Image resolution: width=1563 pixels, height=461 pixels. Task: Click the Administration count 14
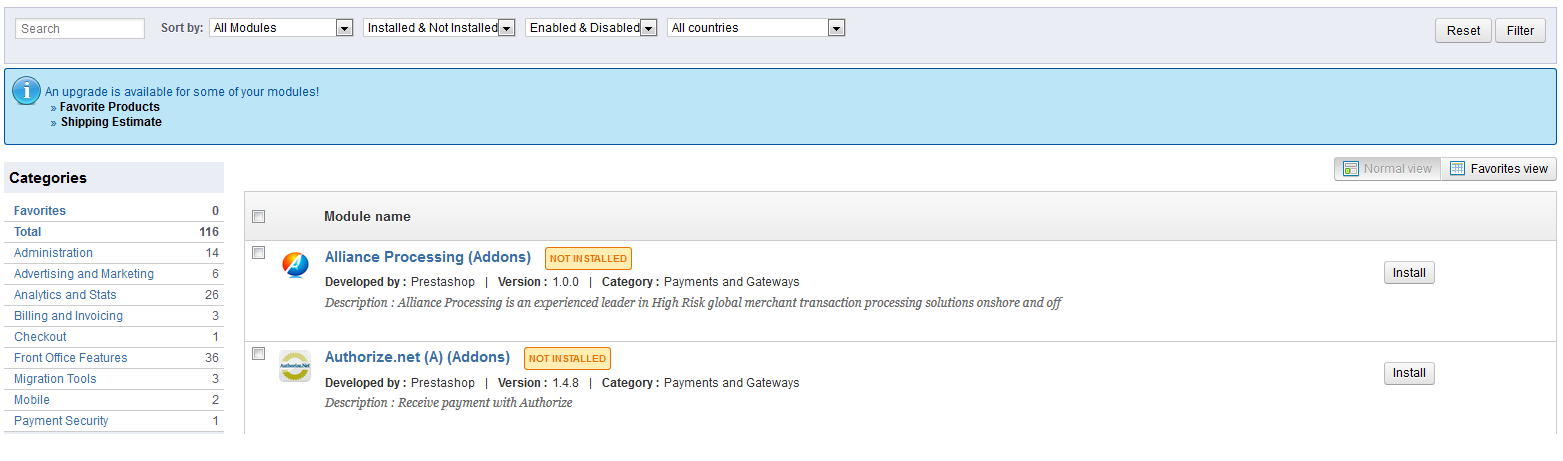[x=212, y=253]
